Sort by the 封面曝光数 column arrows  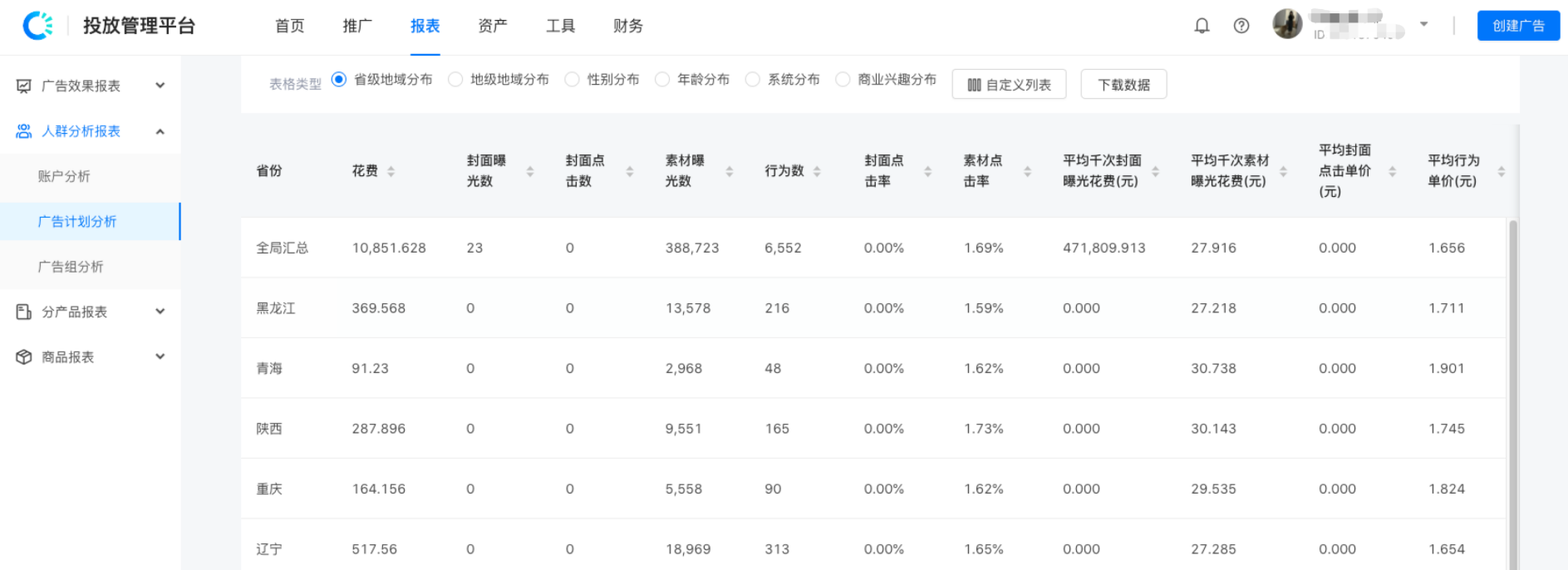(530, 171)
